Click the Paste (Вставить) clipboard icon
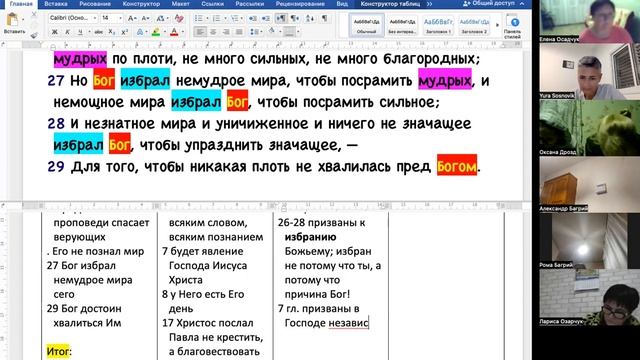Screen dimensions: 640x360 (13, 20)
